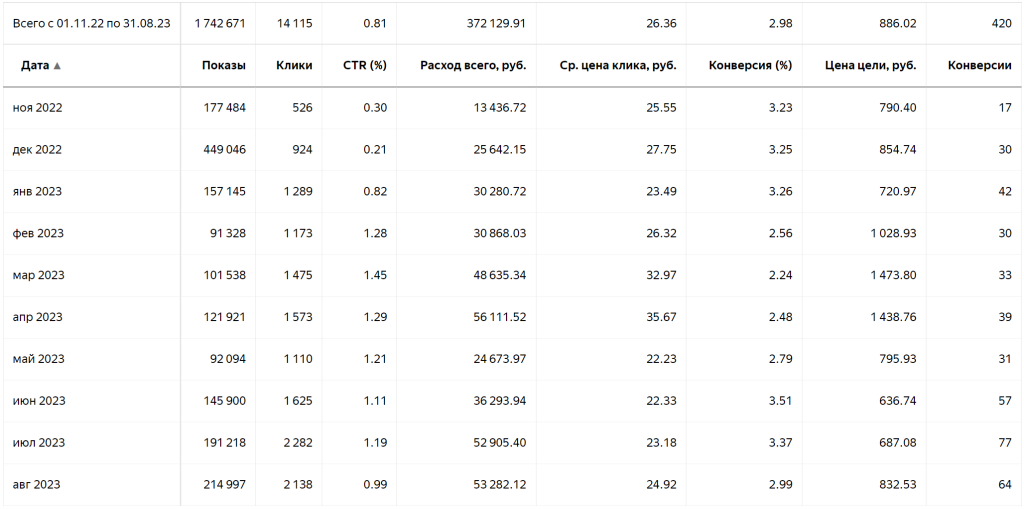Click the Ср. цена клика, руб. header

618,65
